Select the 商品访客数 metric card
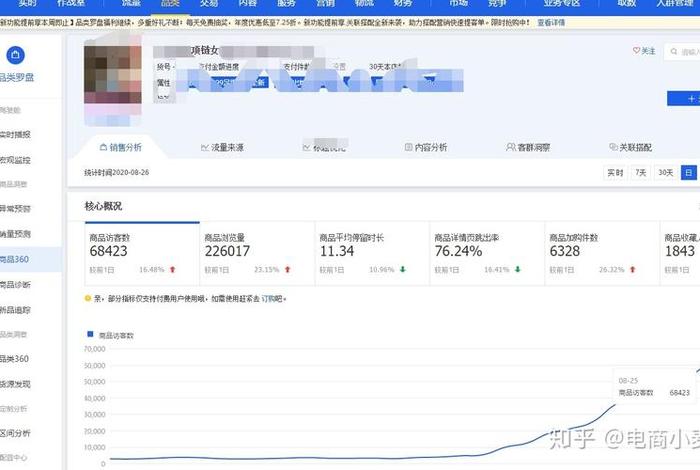 pos(142,253)
